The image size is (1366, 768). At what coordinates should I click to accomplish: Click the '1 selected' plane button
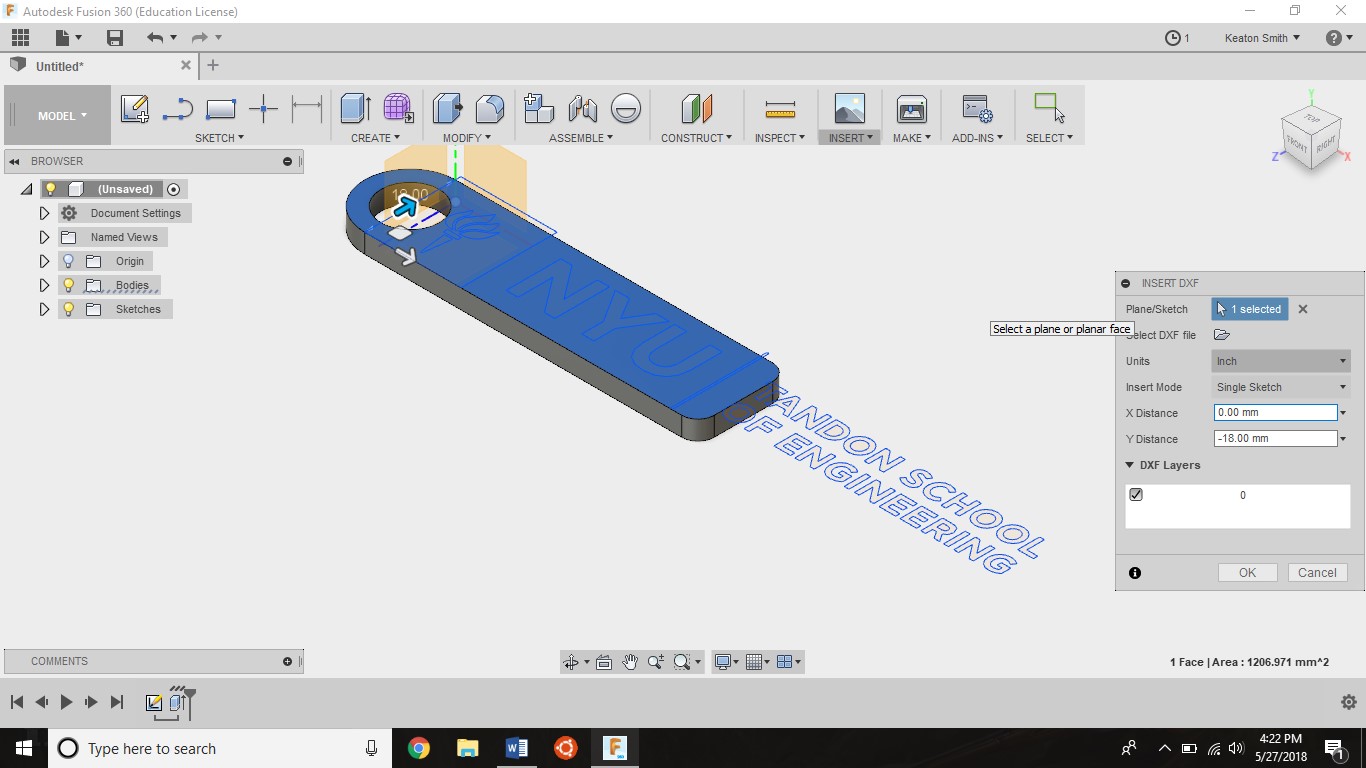pyautogui.click(x=1250, y=309)
